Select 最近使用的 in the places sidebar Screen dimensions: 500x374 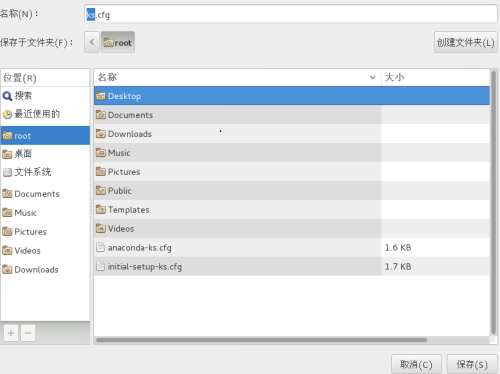tap(45, 114)
